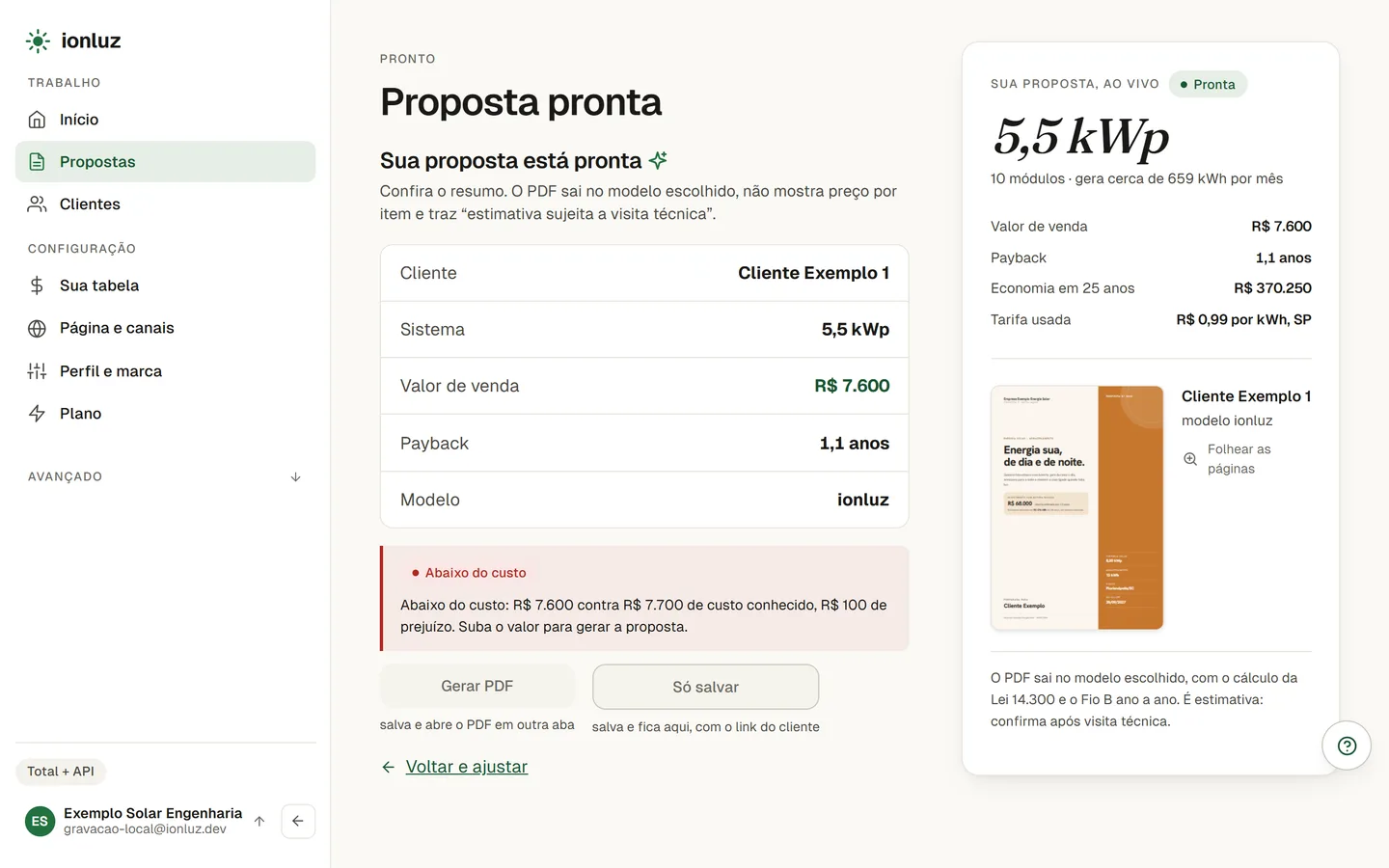
Task: Click the Perfil e marca sliders icon
Action: pos(37,371)
